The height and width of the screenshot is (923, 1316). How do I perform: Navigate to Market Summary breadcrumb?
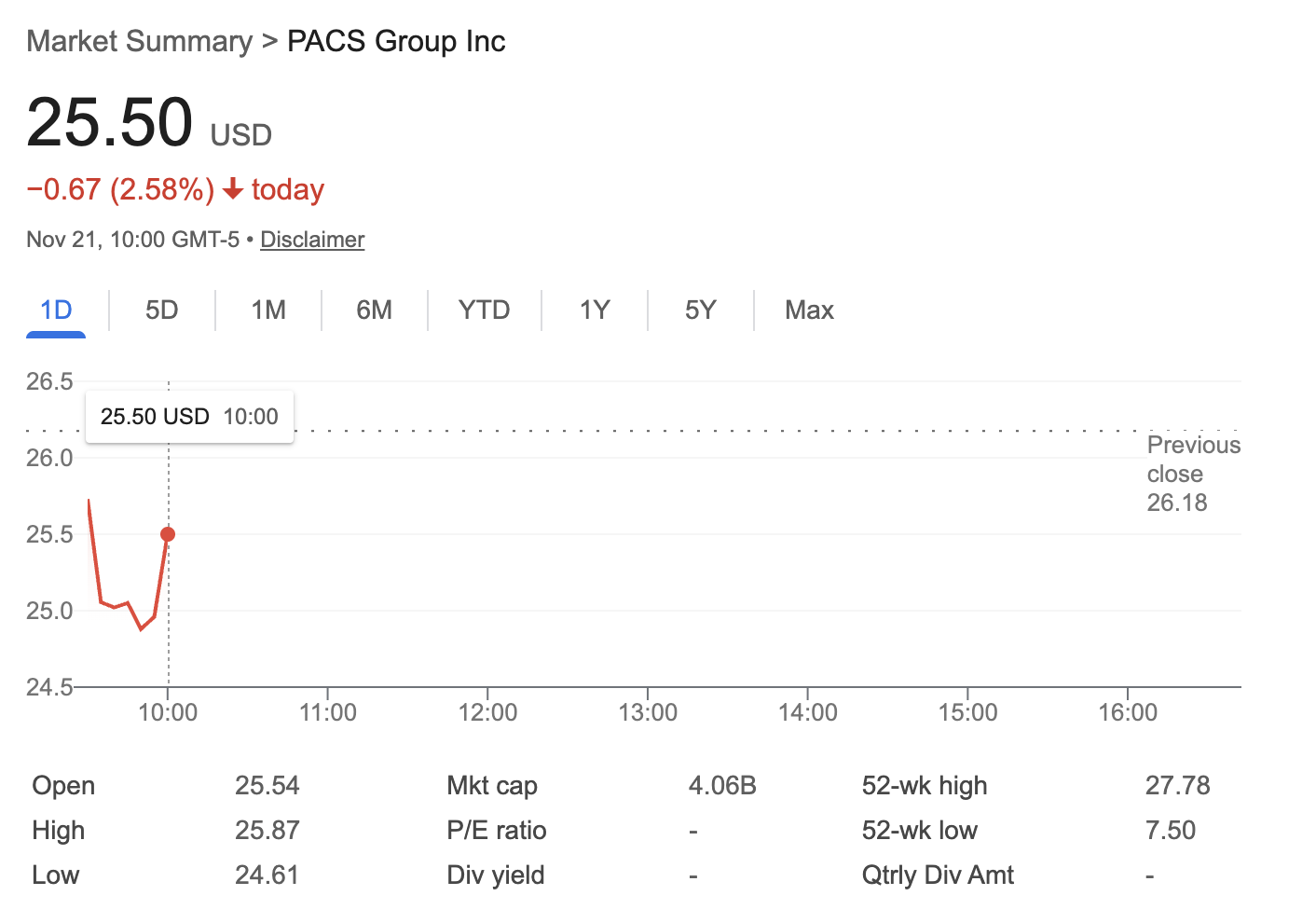coord(138,41)
